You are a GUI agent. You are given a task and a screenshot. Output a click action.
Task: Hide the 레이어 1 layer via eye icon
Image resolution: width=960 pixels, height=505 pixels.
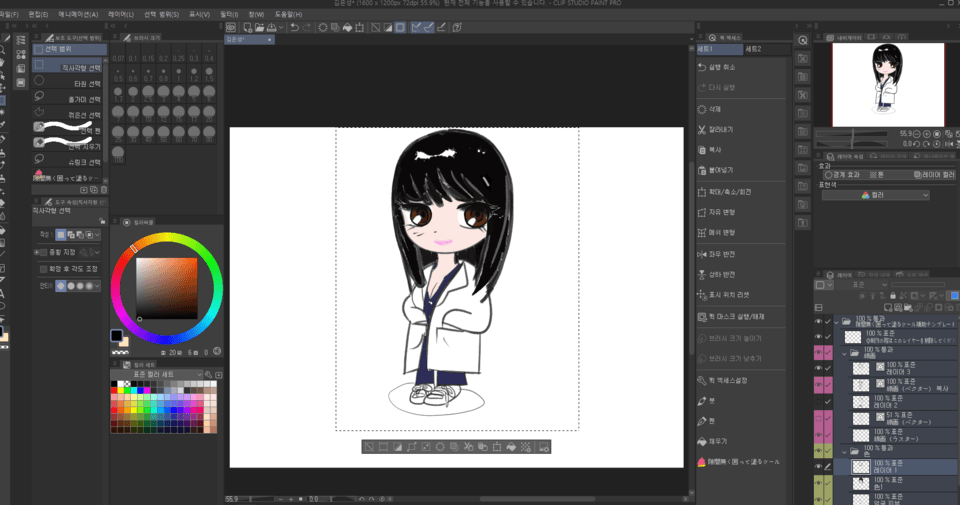(819, 466)
